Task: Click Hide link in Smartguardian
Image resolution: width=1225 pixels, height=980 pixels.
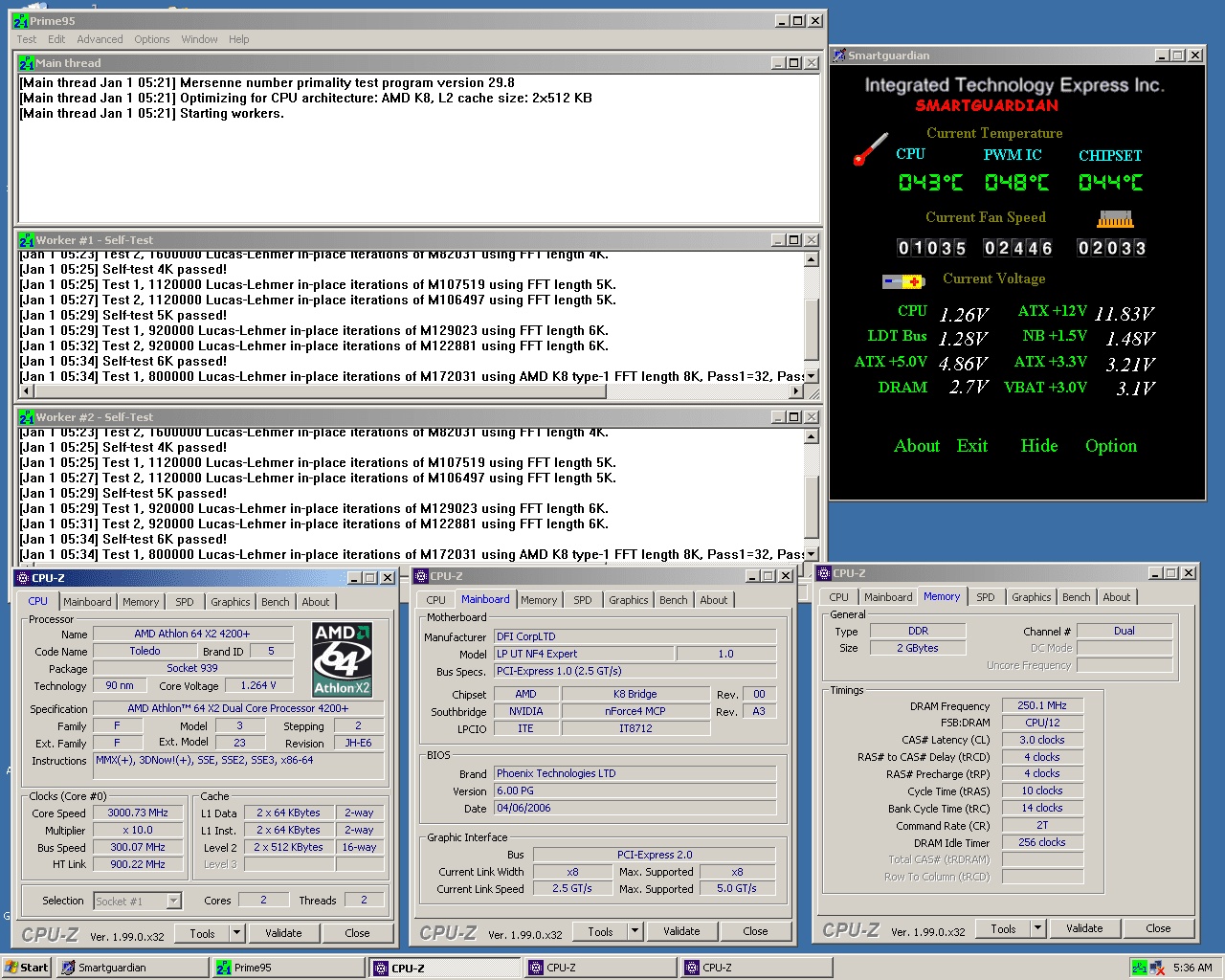Action: pos(1038,446)
